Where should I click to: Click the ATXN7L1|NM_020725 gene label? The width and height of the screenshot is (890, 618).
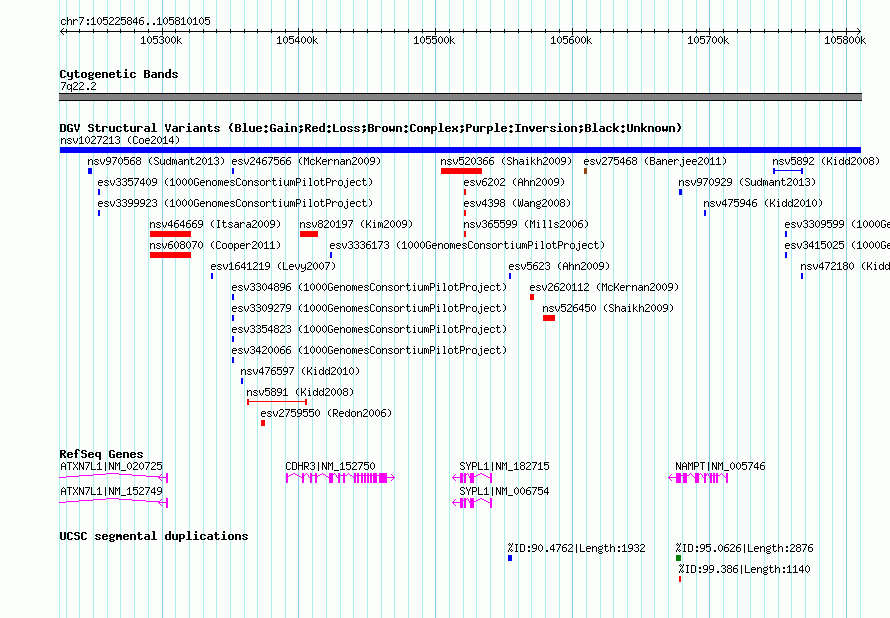pyautogui.click(x=111, y=466)
